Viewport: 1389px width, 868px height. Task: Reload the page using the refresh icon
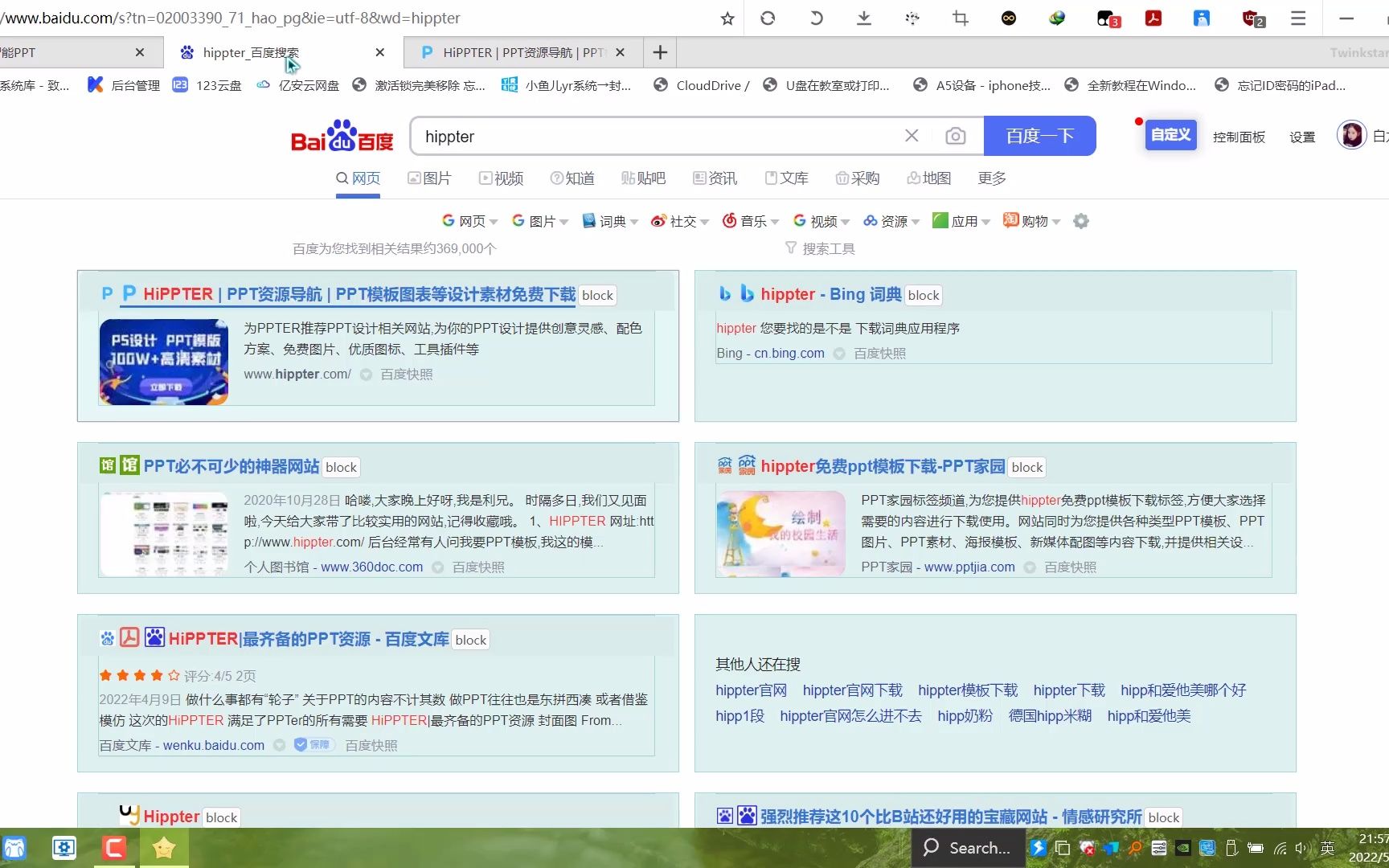pos(768,18)
